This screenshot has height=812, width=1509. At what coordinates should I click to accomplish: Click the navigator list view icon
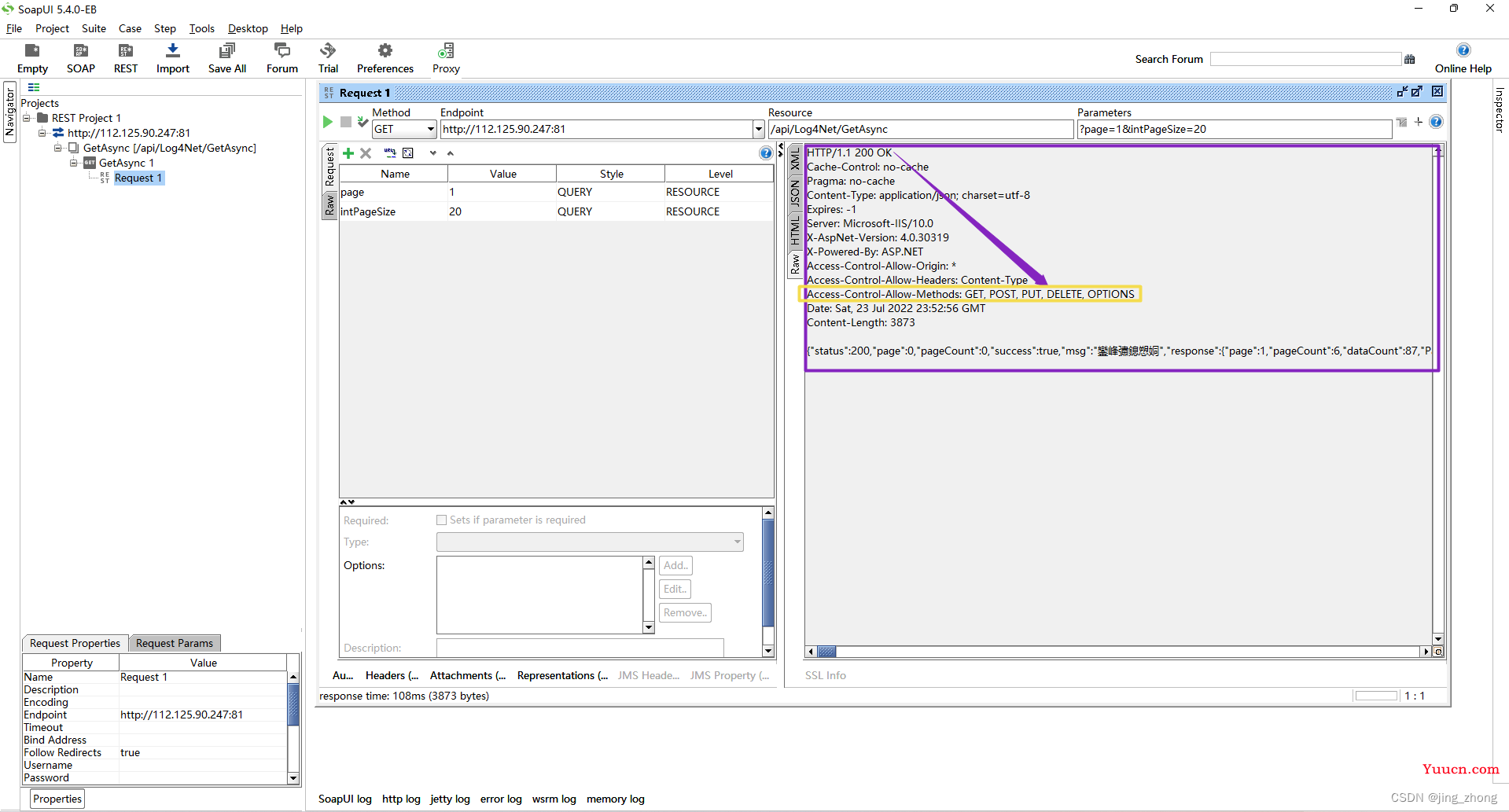(34, 88)
